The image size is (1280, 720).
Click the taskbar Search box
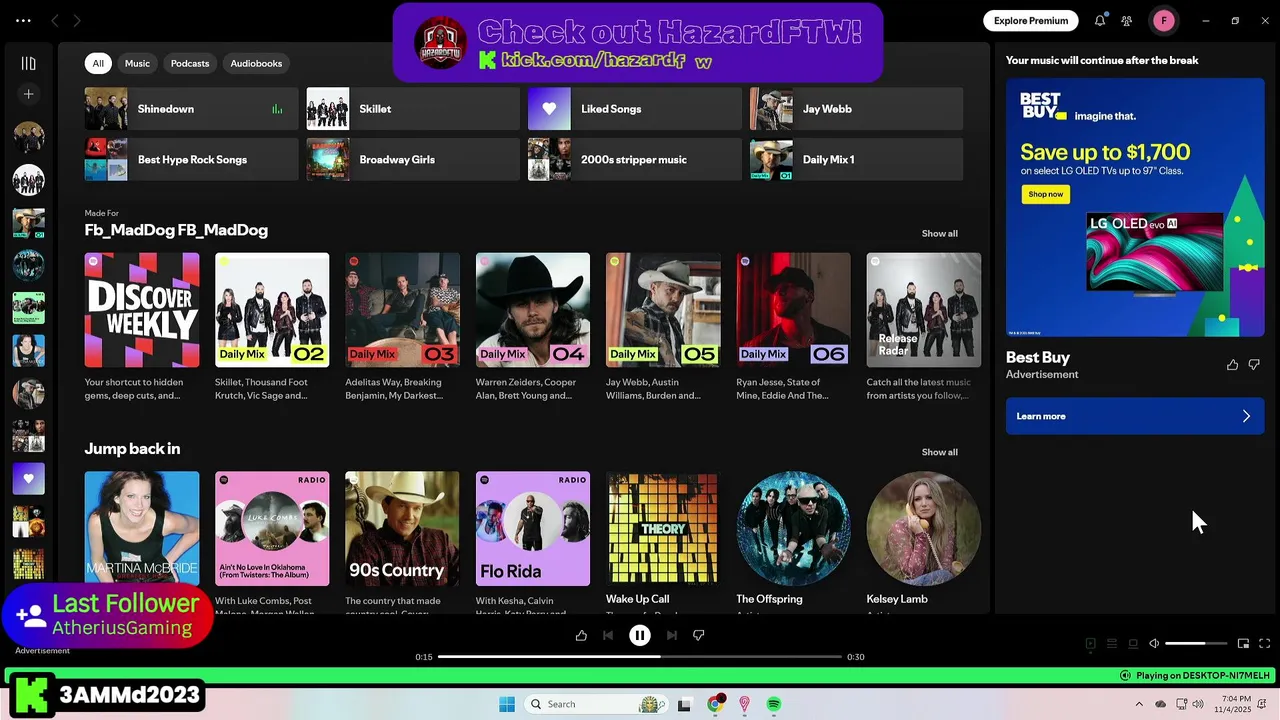click(597, 704)
